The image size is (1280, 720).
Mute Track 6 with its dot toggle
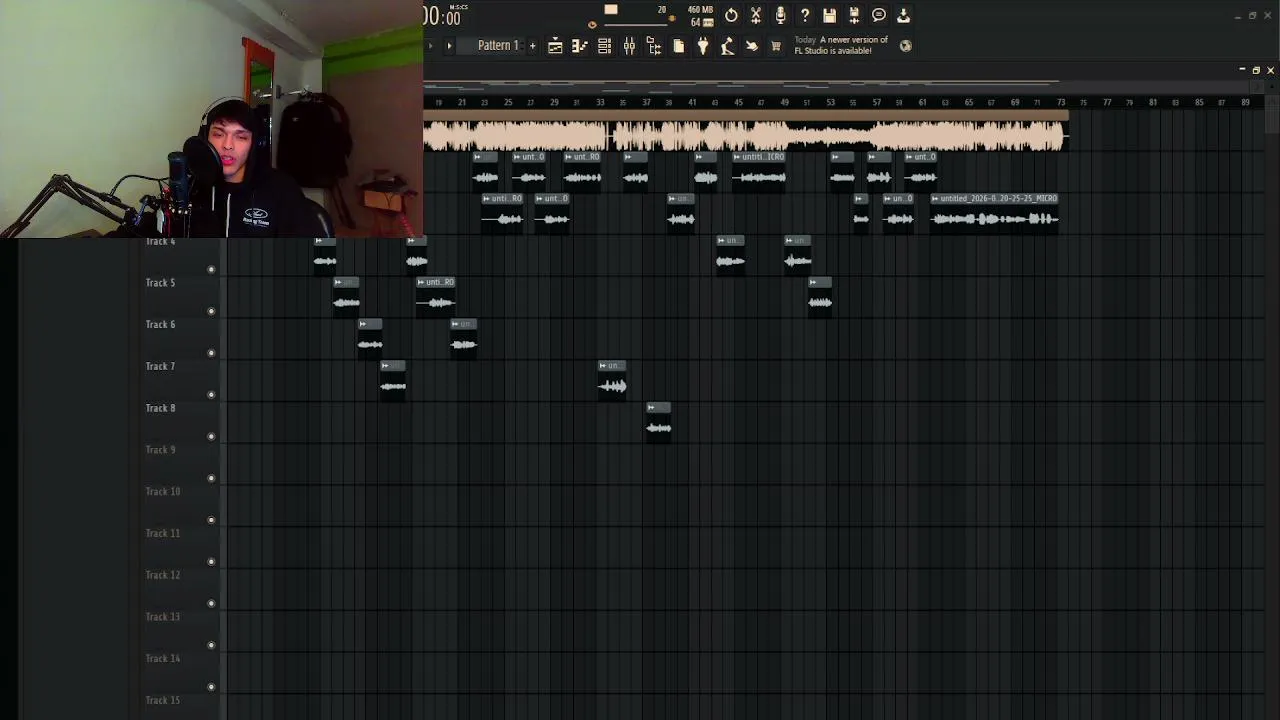pos(211,353)
